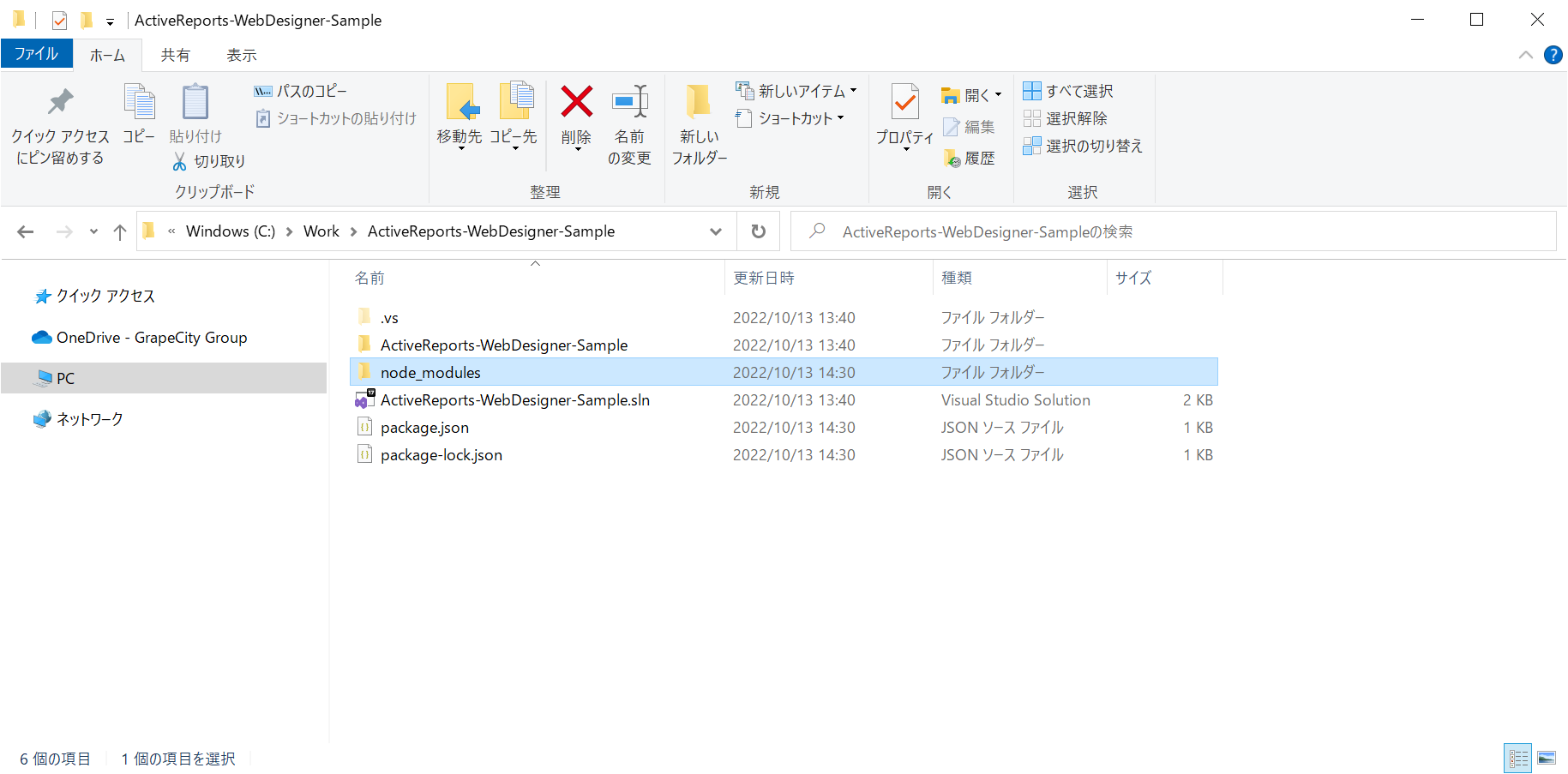The width and height of the screenshot is (1568, 774).
Task: Expand the Delete (削除) dropdown arrow
Action: pyautogui.click(x=577, y=150)
